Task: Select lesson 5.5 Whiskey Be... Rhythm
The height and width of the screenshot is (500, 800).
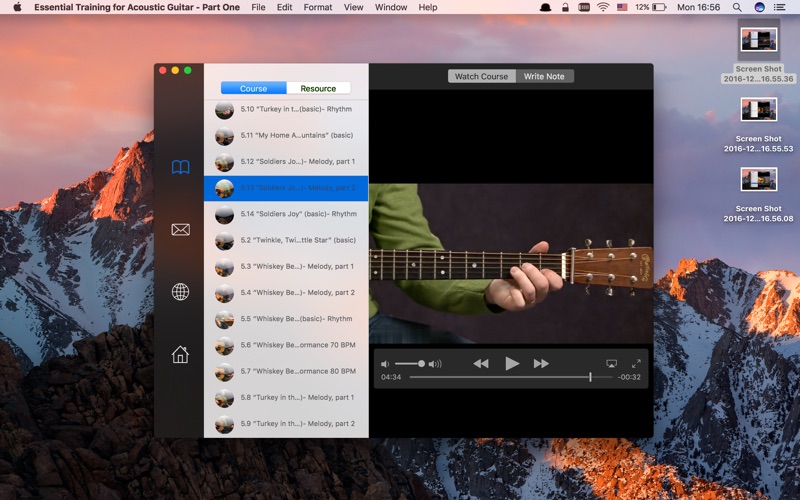Action: 286,318
